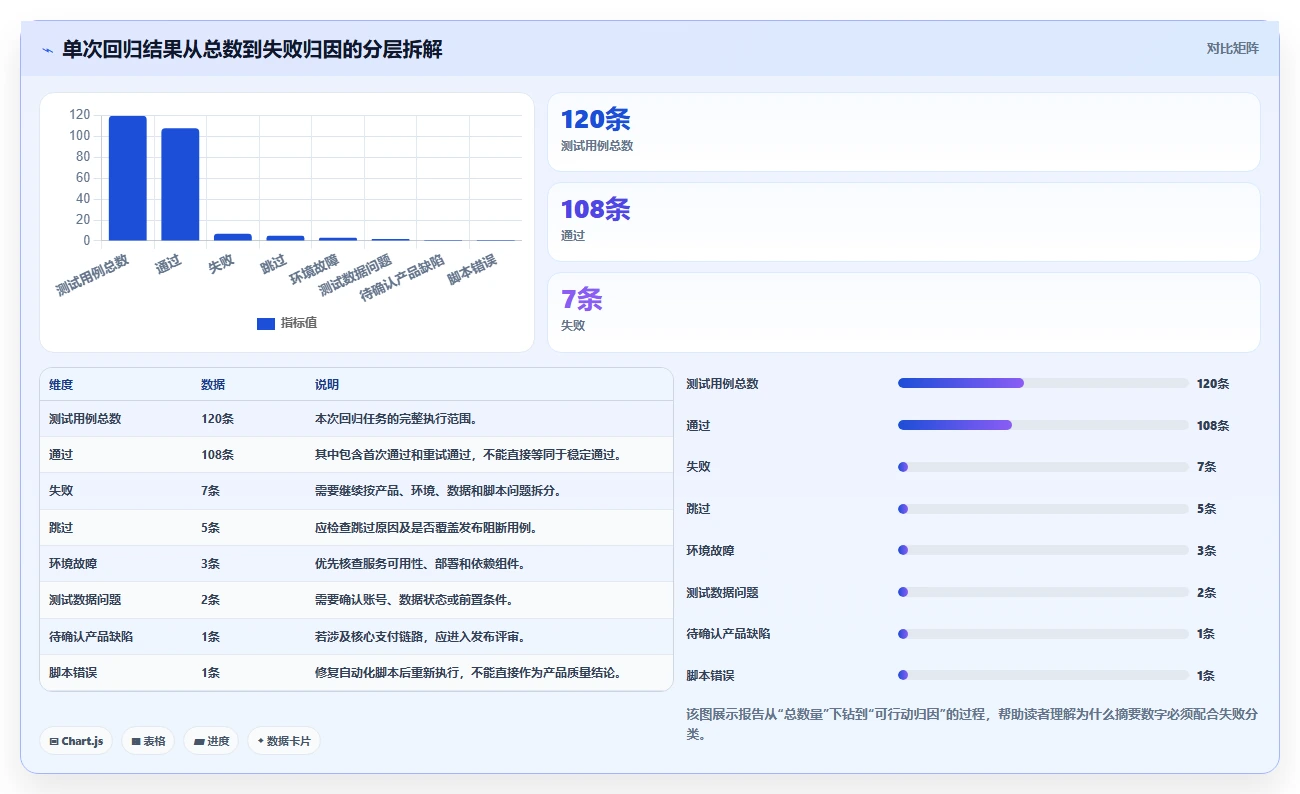Open the 对比矩阵 link in header
1300x794 pixels.
tap(1232, 48)
